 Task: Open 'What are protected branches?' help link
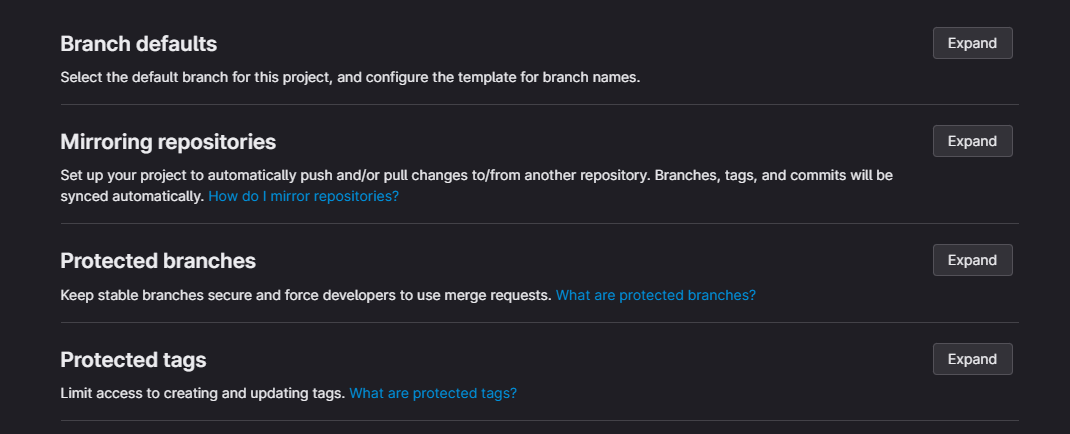655,295
